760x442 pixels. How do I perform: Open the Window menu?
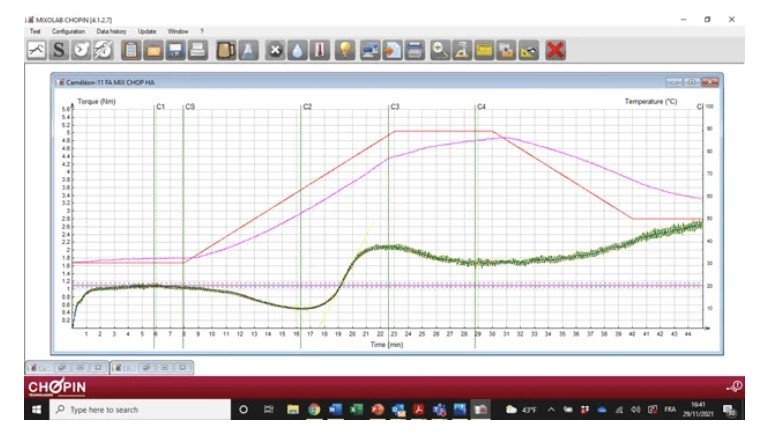(178, 31)
